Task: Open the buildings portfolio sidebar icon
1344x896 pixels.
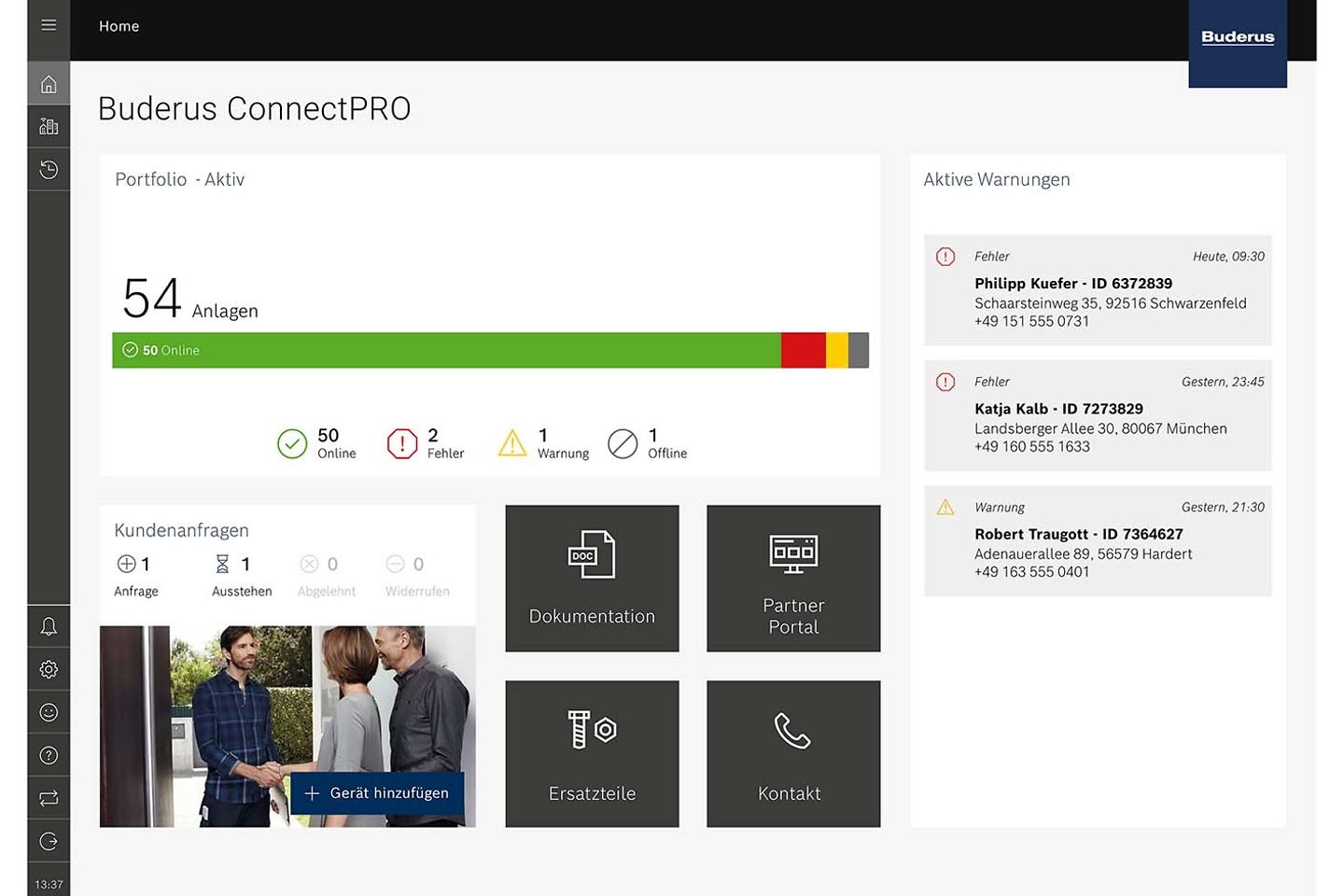Action: [x=49, y=126]
